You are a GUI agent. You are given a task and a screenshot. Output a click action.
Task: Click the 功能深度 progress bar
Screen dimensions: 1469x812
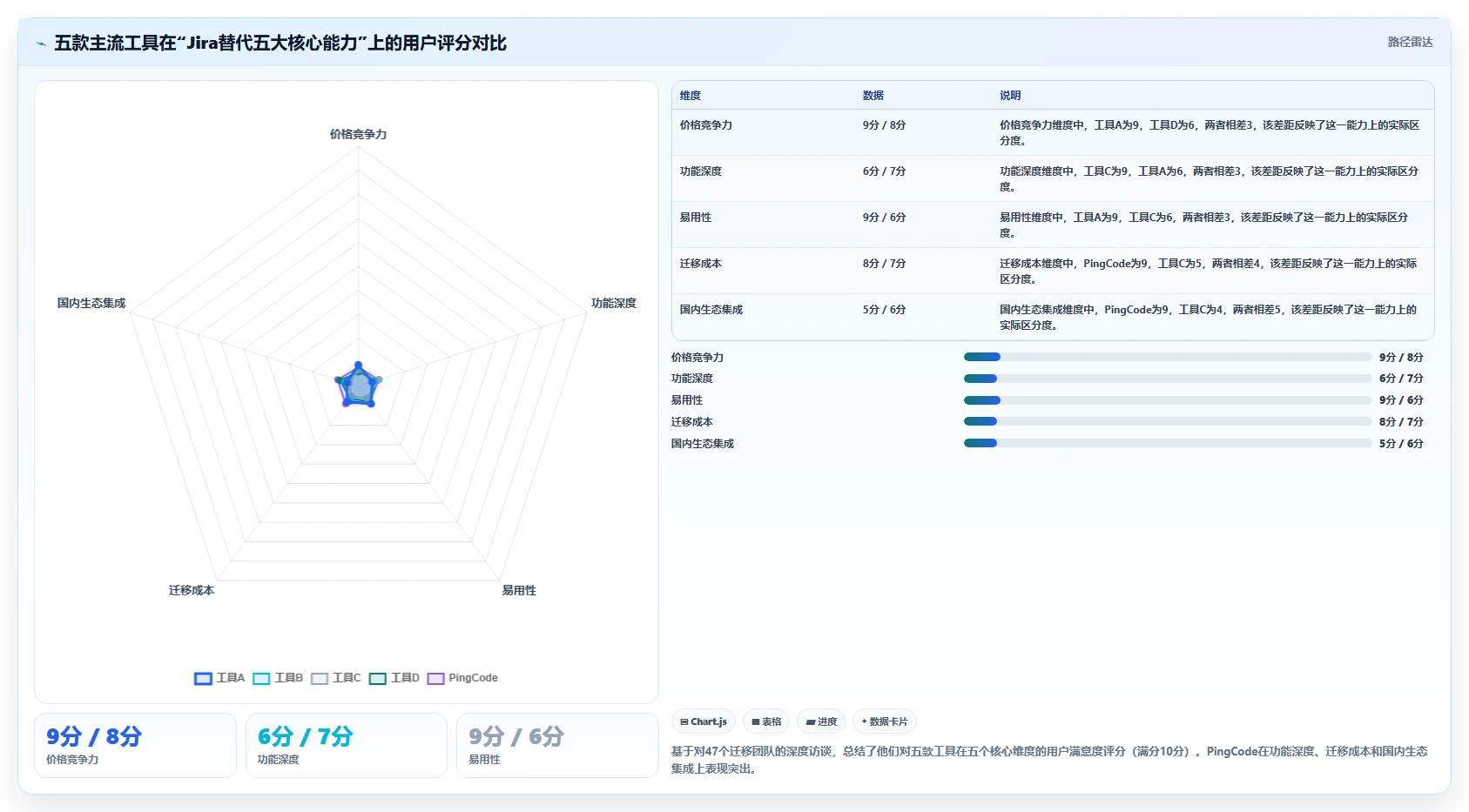tap(1168, 379)
